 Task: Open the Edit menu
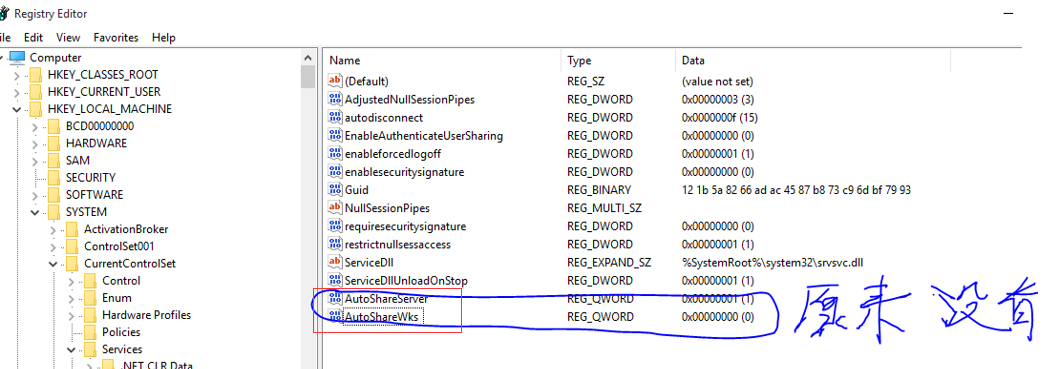[x=33, y=38]
